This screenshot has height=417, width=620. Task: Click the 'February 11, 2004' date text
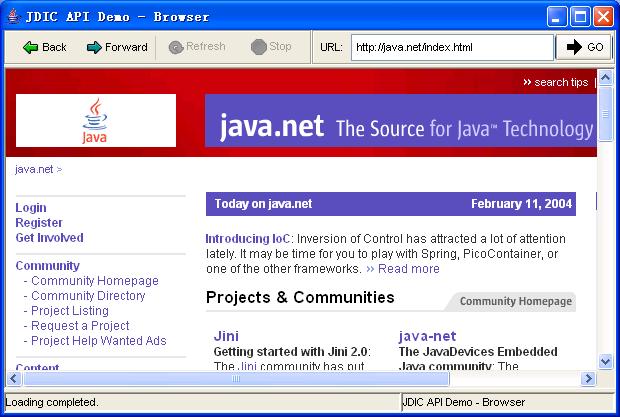[522, 204]
